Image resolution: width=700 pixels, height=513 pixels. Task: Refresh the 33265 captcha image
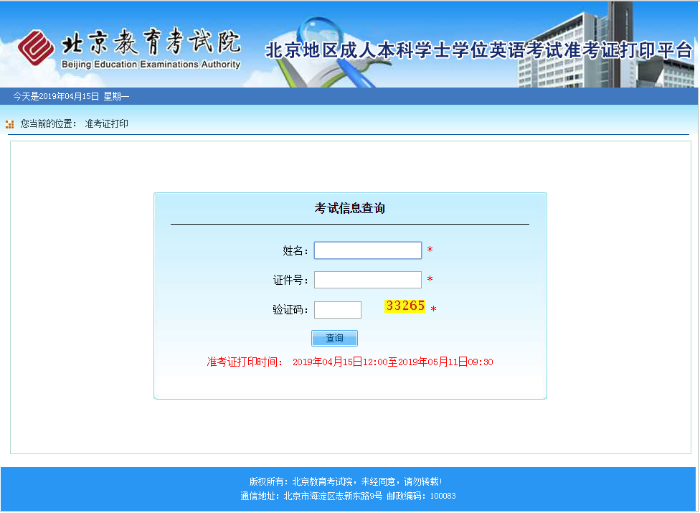[405, 306]
